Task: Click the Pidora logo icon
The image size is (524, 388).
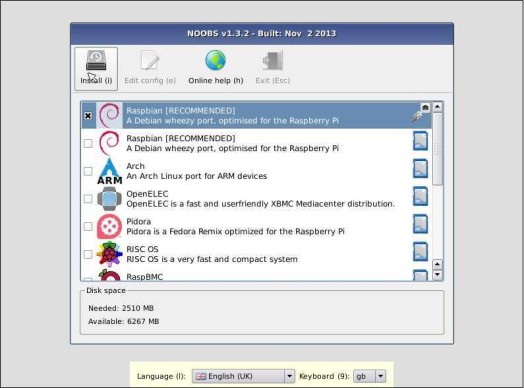Action: [x=109, y=227]
